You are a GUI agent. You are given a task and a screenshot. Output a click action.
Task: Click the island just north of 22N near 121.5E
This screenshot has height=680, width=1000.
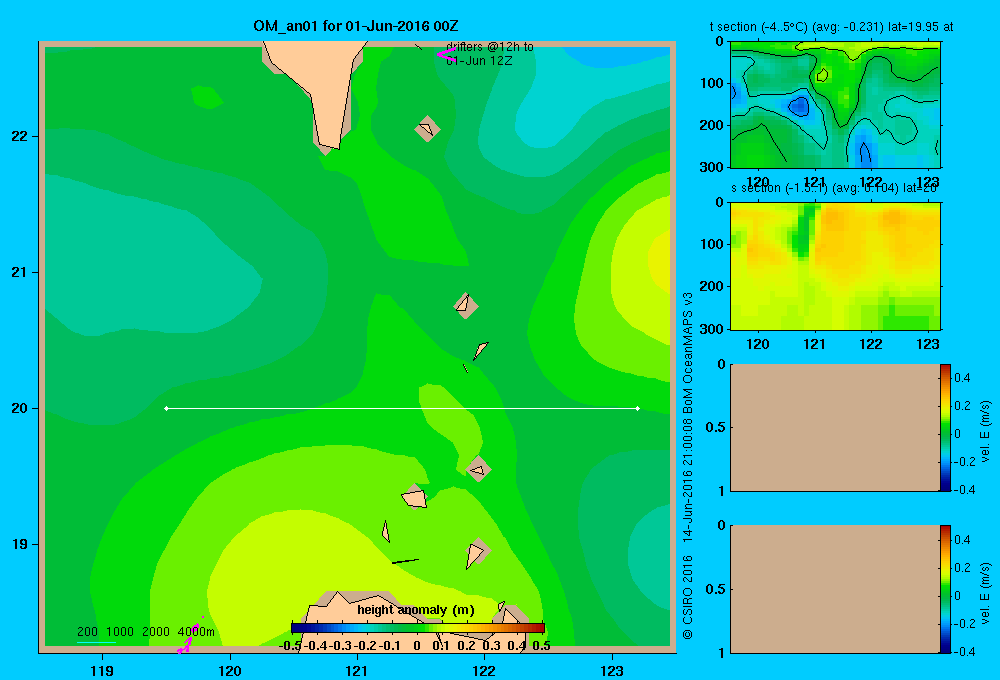[427, 128]
